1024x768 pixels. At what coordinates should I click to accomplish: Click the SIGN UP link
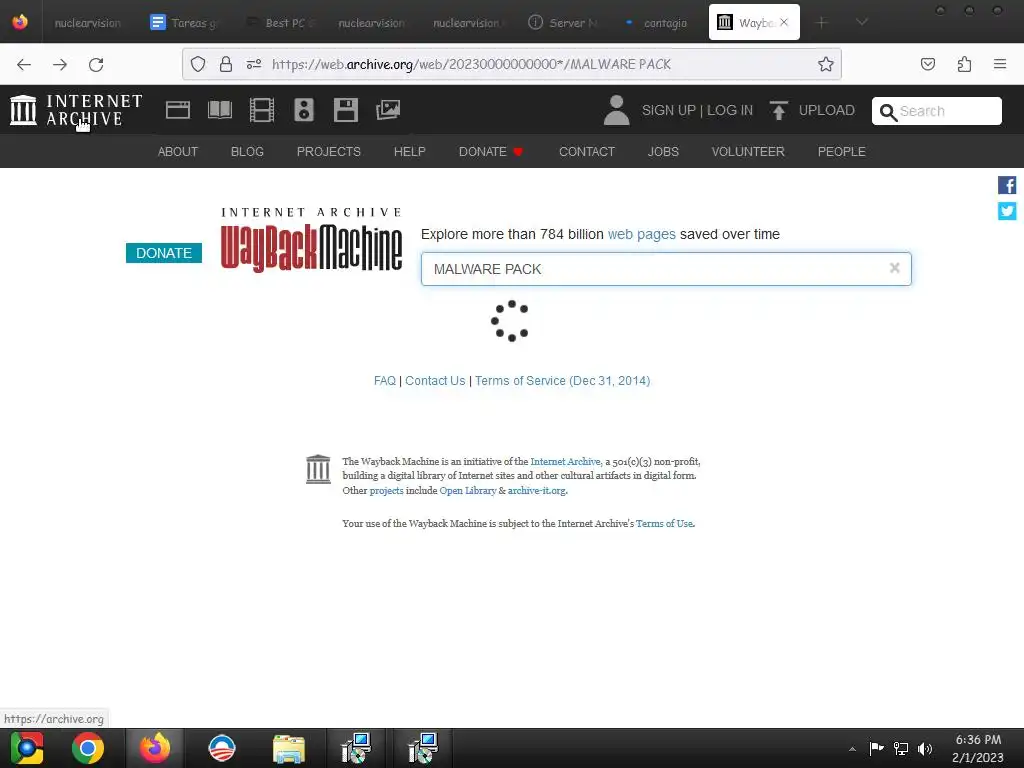[x=668, y=110]
